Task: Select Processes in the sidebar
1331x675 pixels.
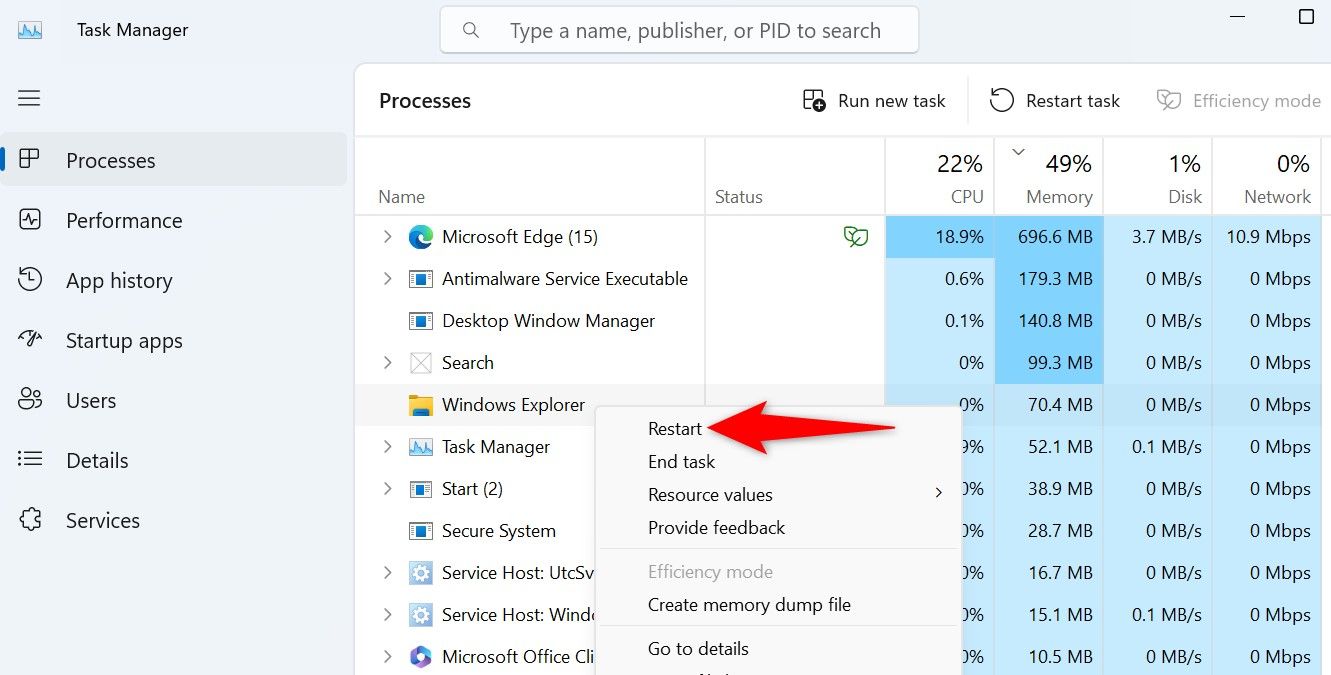Action: 110,160
